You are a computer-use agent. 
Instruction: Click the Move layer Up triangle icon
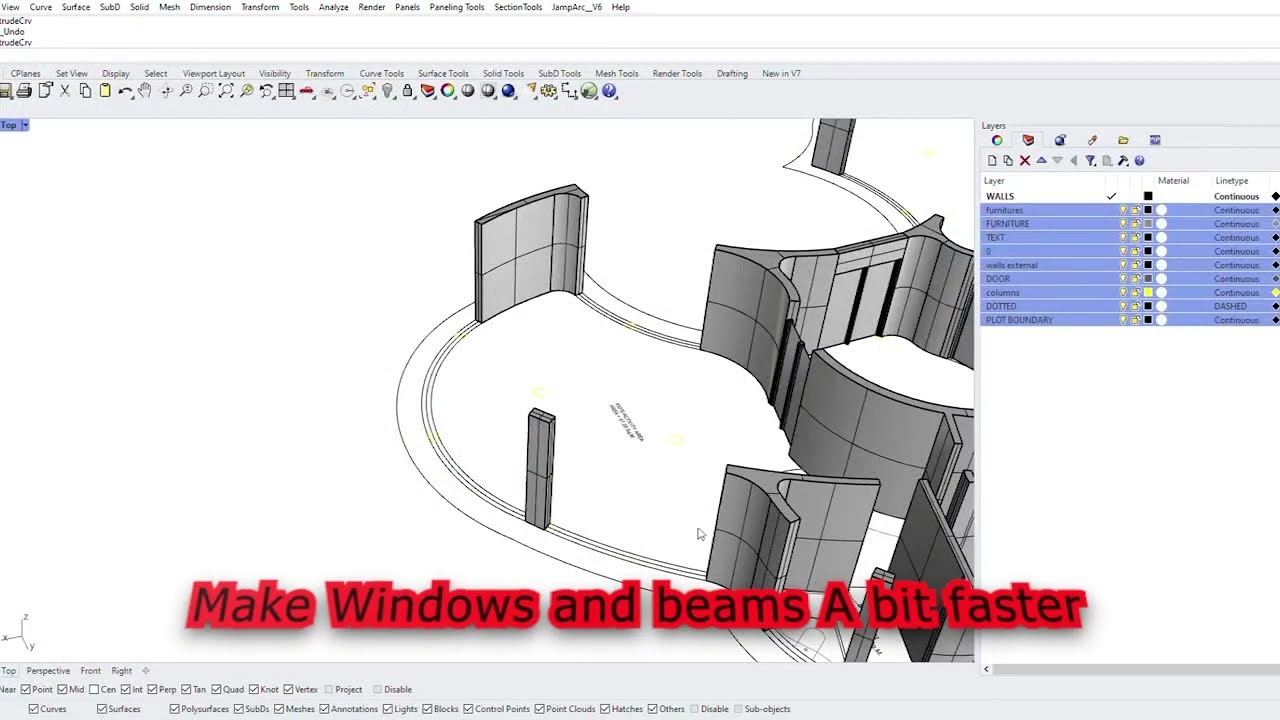1041,160
